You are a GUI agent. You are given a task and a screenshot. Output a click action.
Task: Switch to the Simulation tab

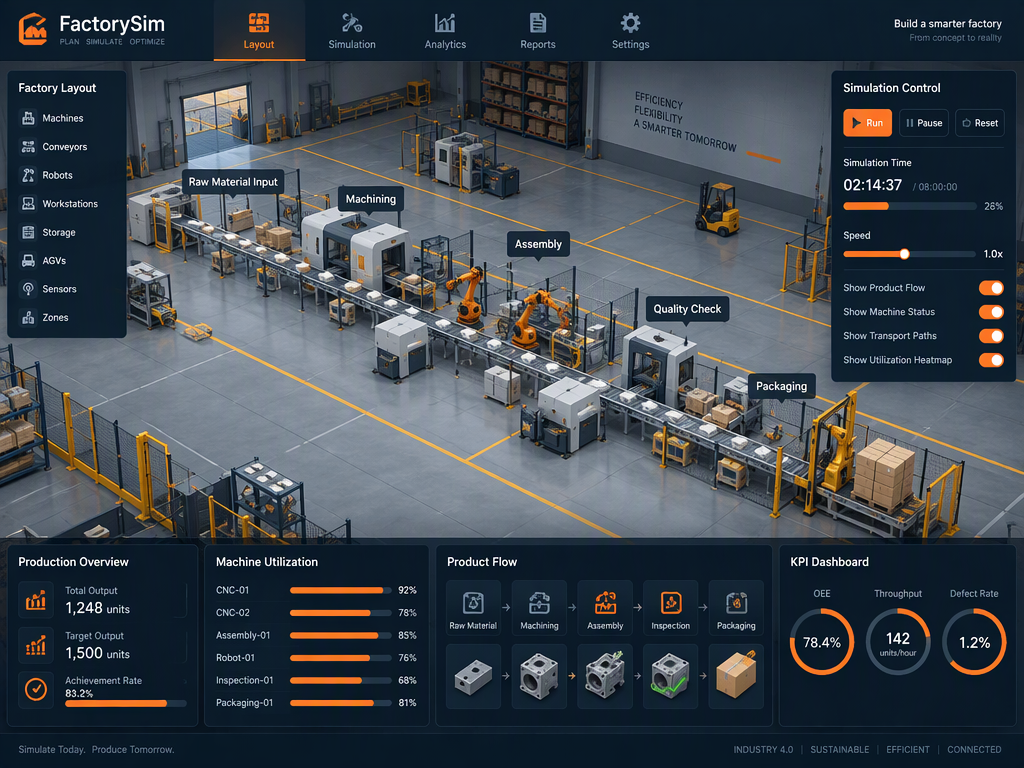tap(352, 31)
